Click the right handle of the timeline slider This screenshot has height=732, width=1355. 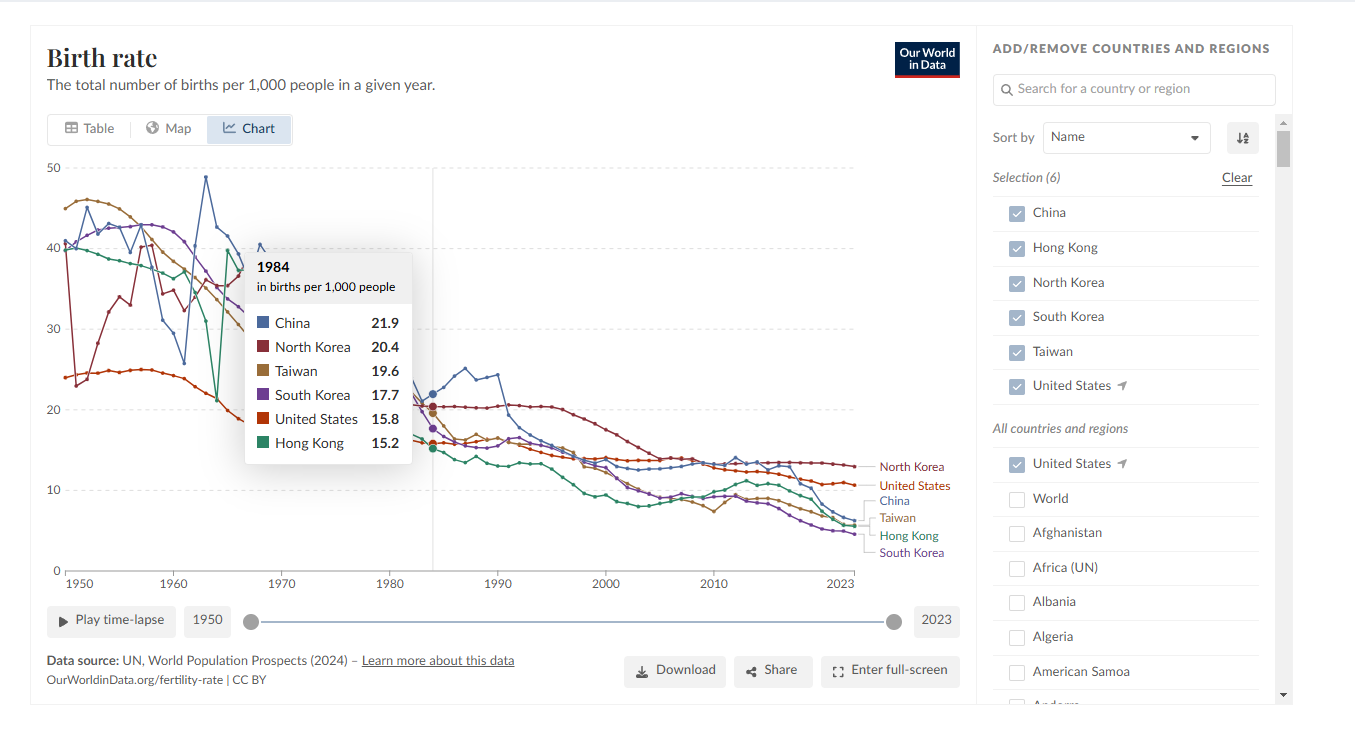894,622
